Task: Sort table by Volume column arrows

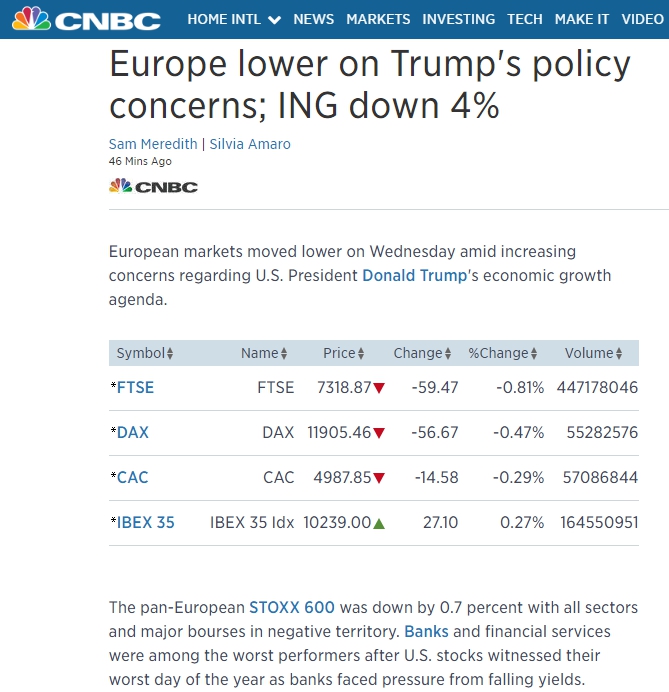Action: (620, 354)
